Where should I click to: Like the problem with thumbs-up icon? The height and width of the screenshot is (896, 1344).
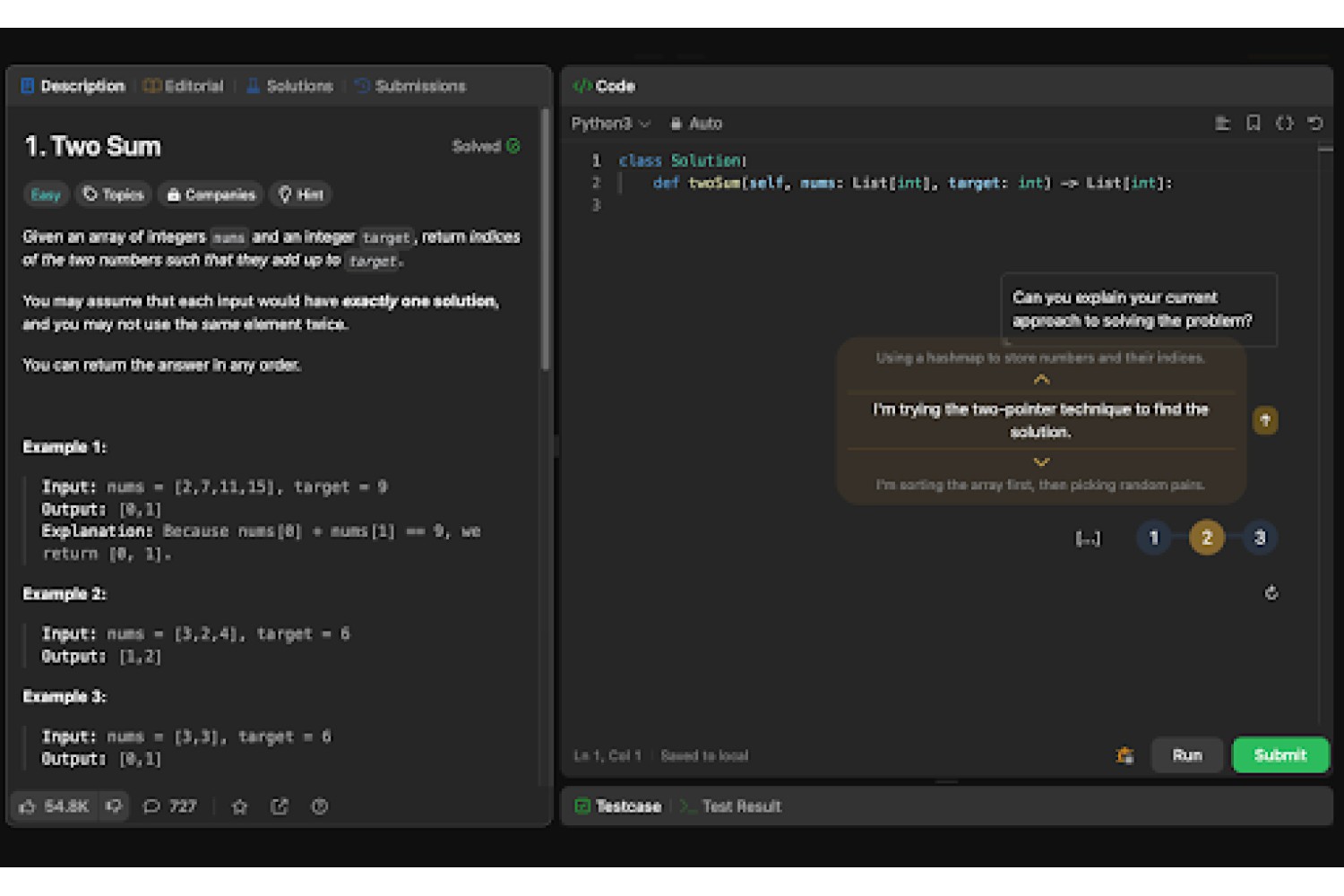tap(28, 806)
